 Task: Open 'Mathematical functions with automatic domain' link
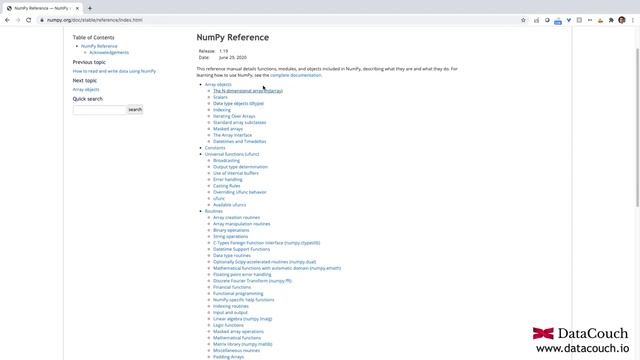pos(277,268)
